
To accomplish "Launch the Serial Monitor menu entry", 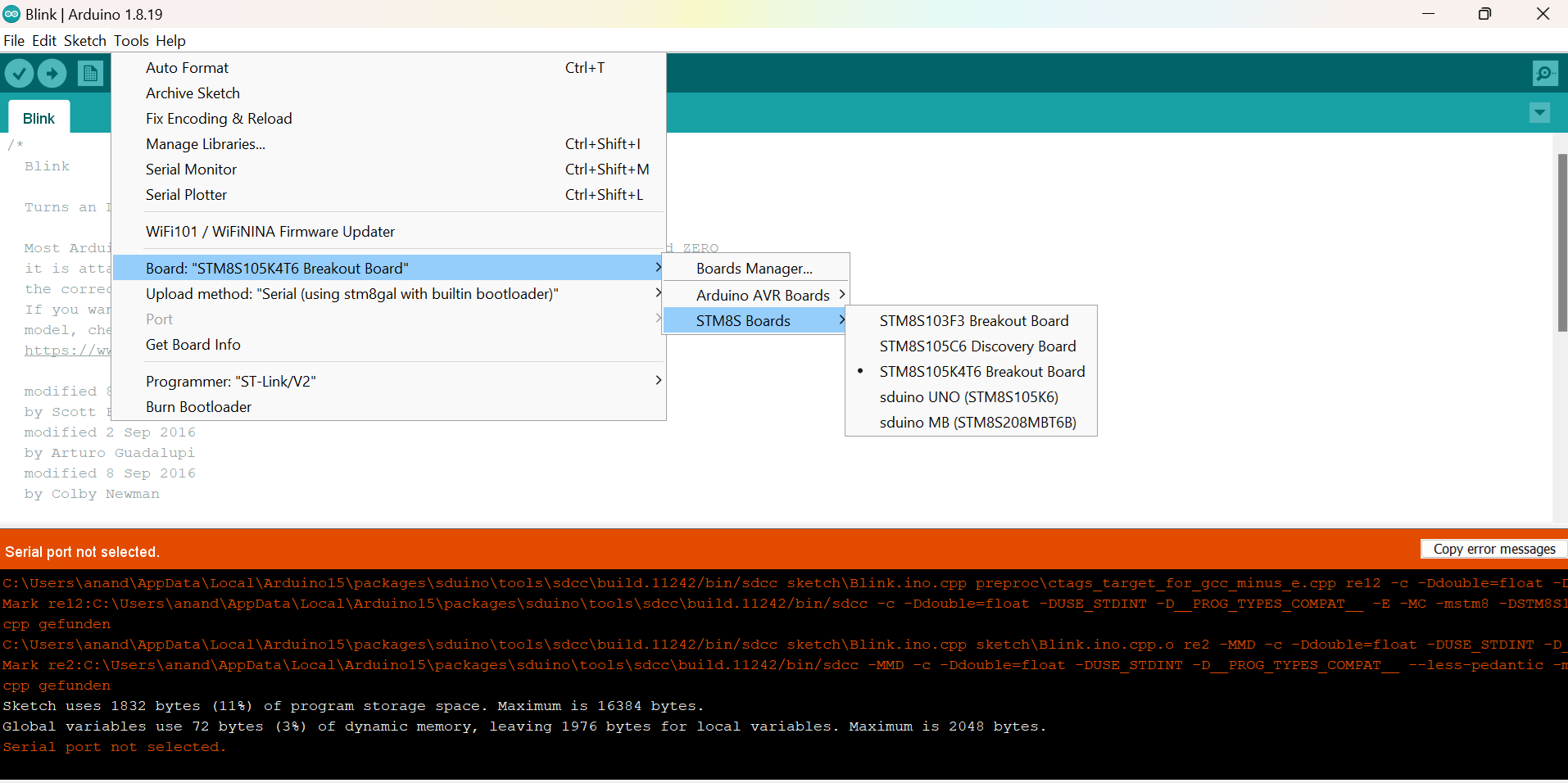I will (x=388, y=170).
